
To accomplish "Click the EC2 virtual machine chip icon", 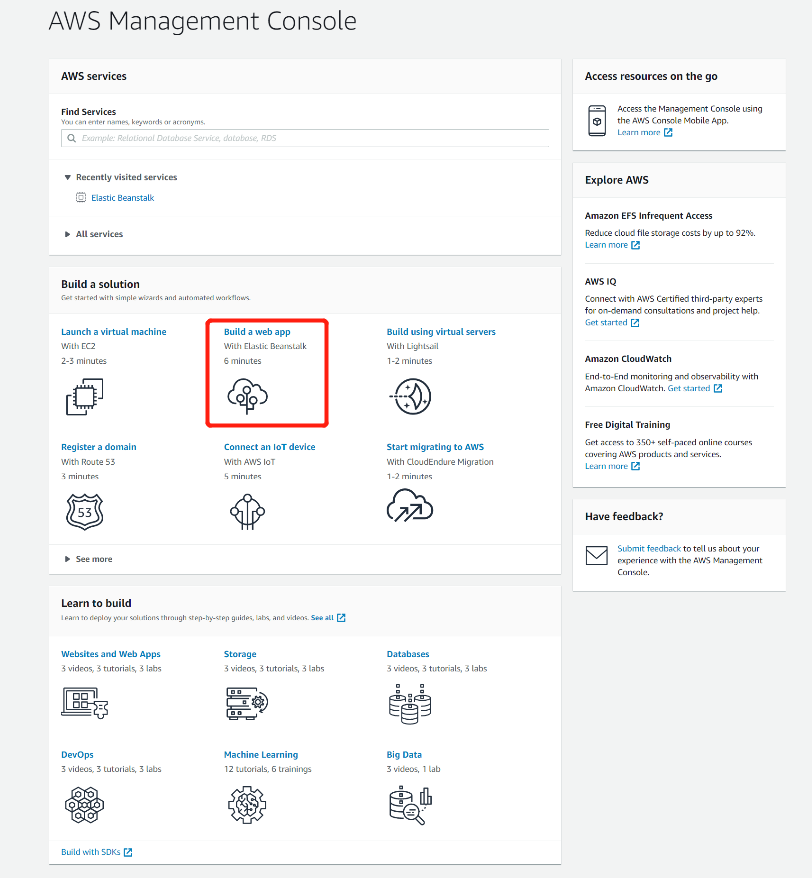I will click(x=85, y=396).
